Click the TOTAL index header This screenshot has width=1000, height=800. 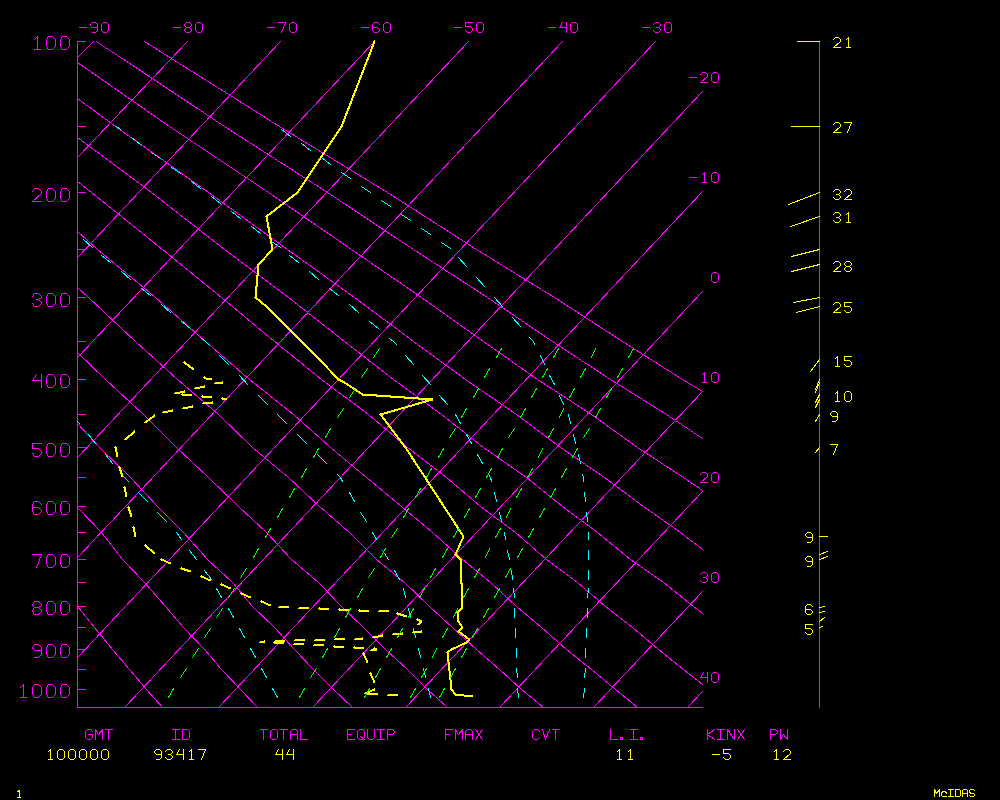pos(283,735)
